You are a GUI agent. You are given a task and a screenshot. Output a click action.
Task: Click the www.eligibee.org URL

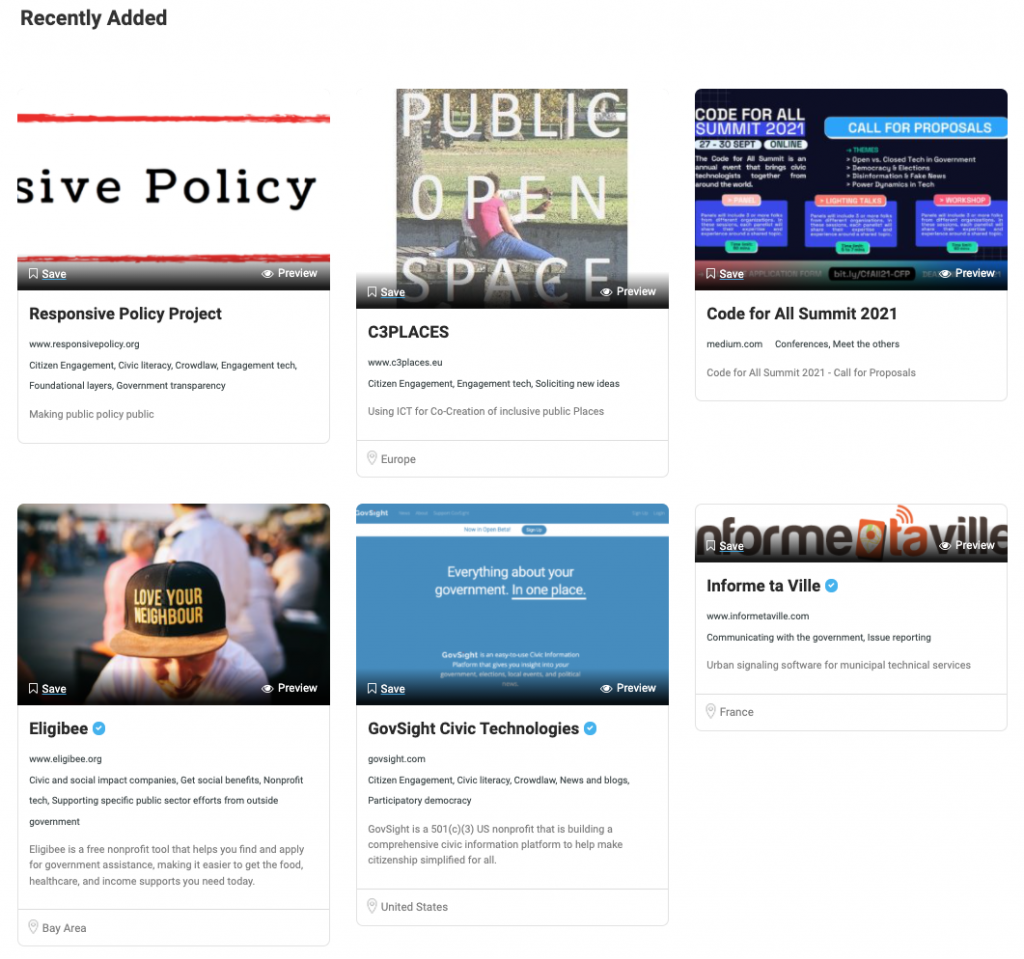pos(65,759)
